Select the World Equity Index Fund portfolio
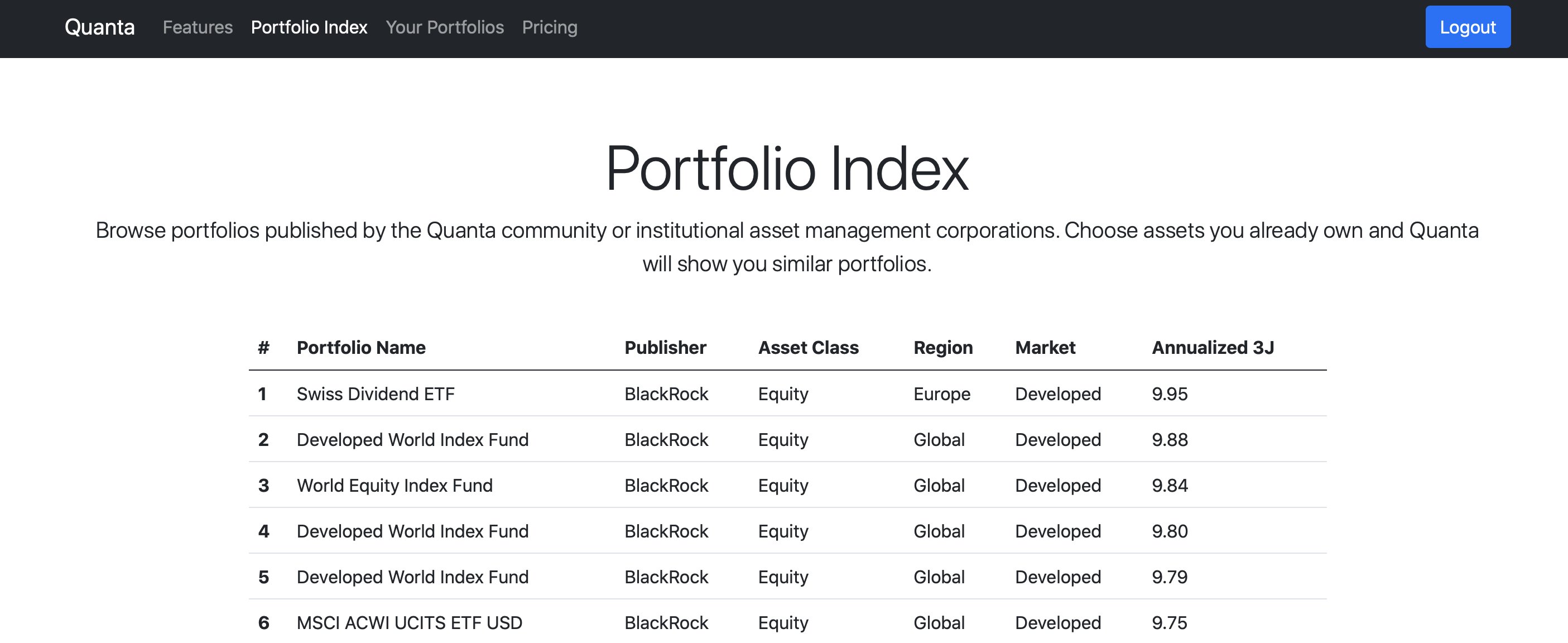The height and width of the screenshot is (643, 1568). pyautogui.click(x=395, y=484)
